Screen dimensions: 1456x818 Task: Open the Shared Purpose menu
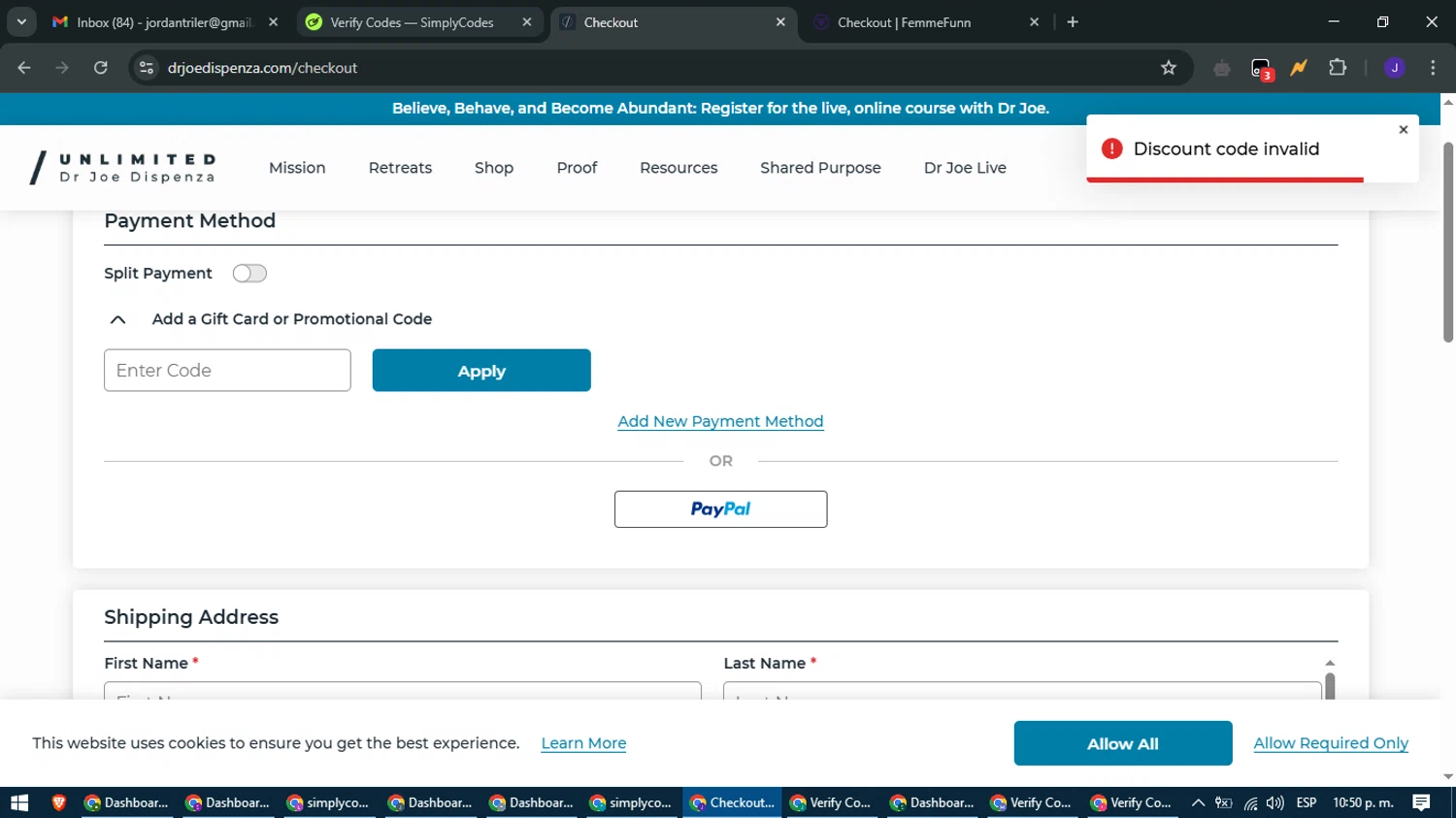click(820, 168)
